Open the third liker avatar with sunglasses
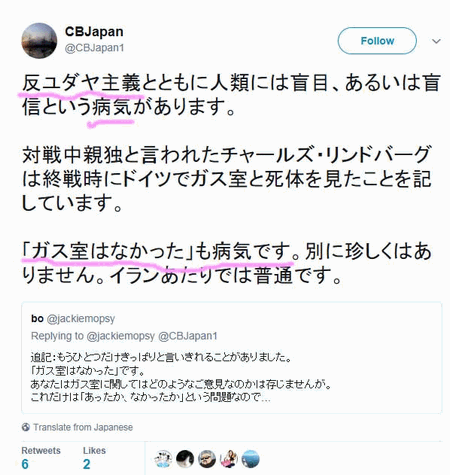 click(207, 459)
